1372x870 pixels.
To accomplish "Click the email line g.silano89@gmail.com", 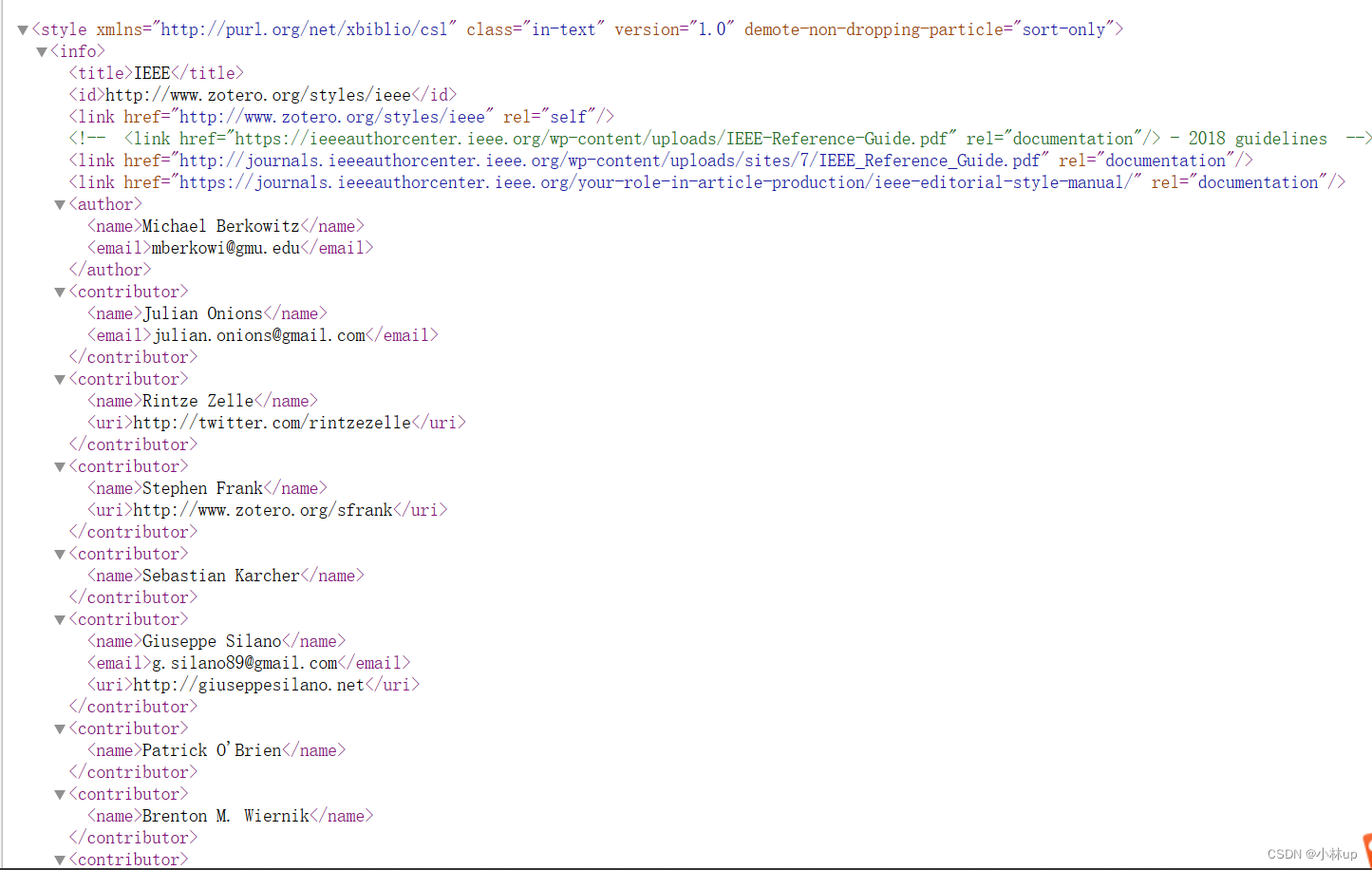I will pos(250,663).
